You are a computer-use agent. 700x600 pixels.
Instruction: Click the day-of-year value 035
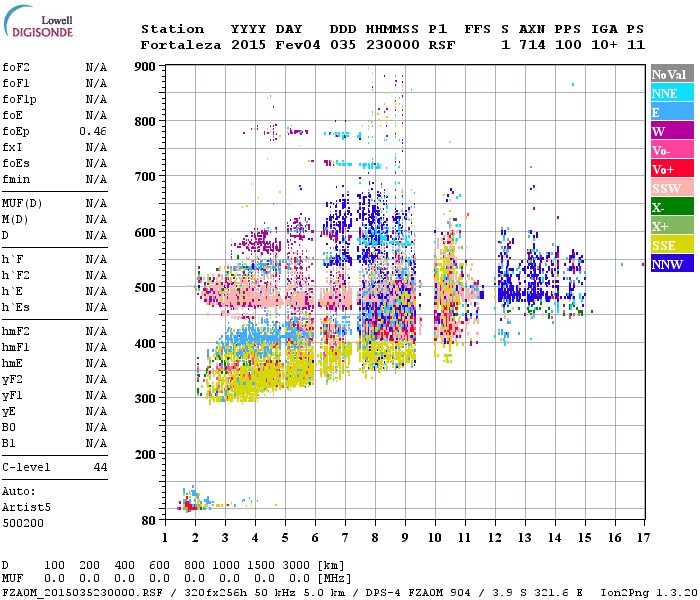(x=343, y=45)
